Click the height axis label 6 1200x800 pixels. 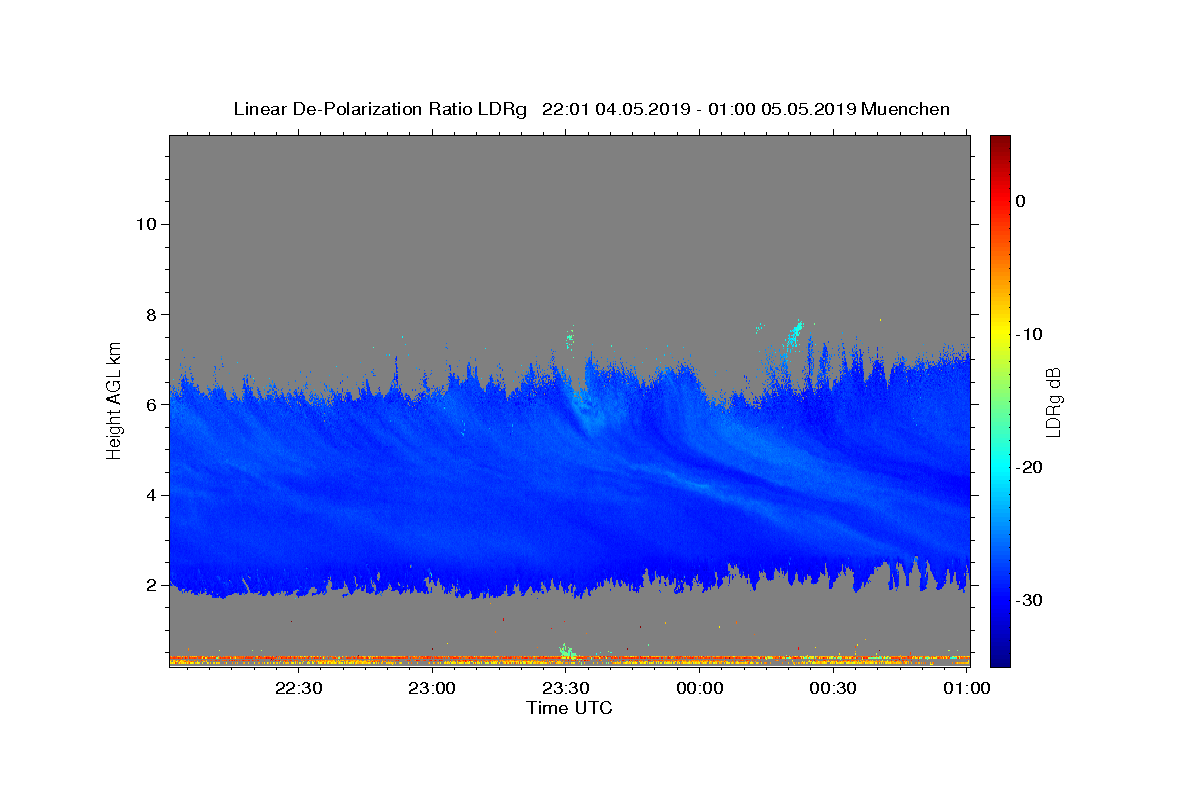pyautogui.click(x=152, y=405)
